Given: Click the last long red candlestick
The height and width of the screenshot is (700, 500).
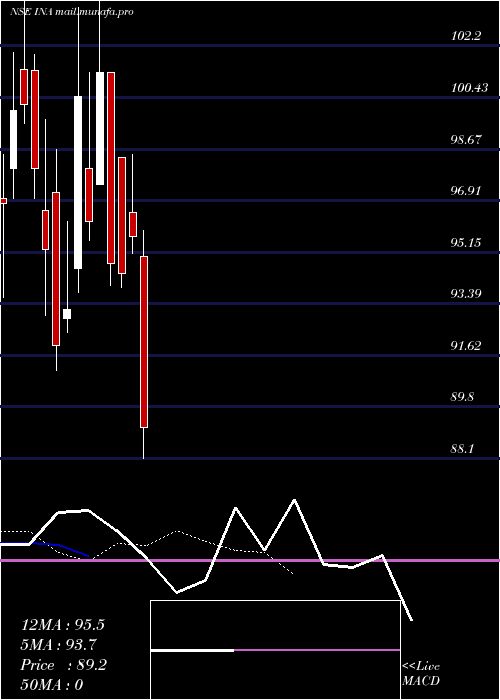Looking at the screenshot, I should tap(144, 342).
